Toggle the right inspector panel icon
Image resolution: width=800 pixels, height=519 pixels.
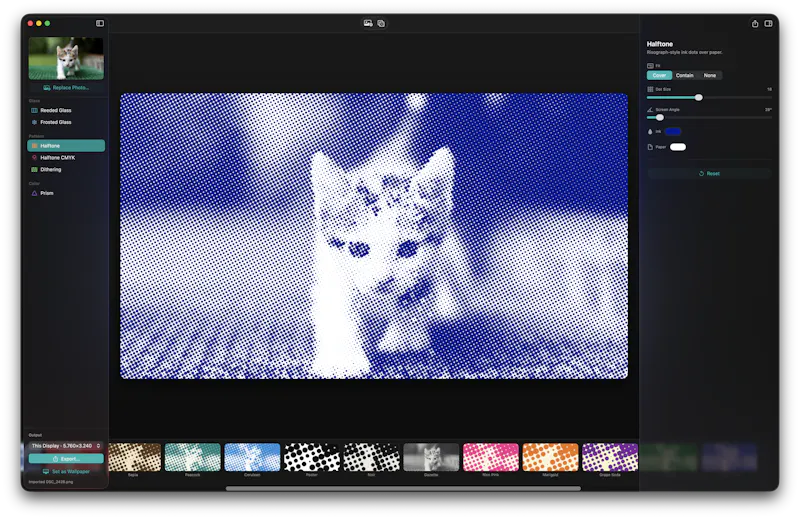point(768,23)
